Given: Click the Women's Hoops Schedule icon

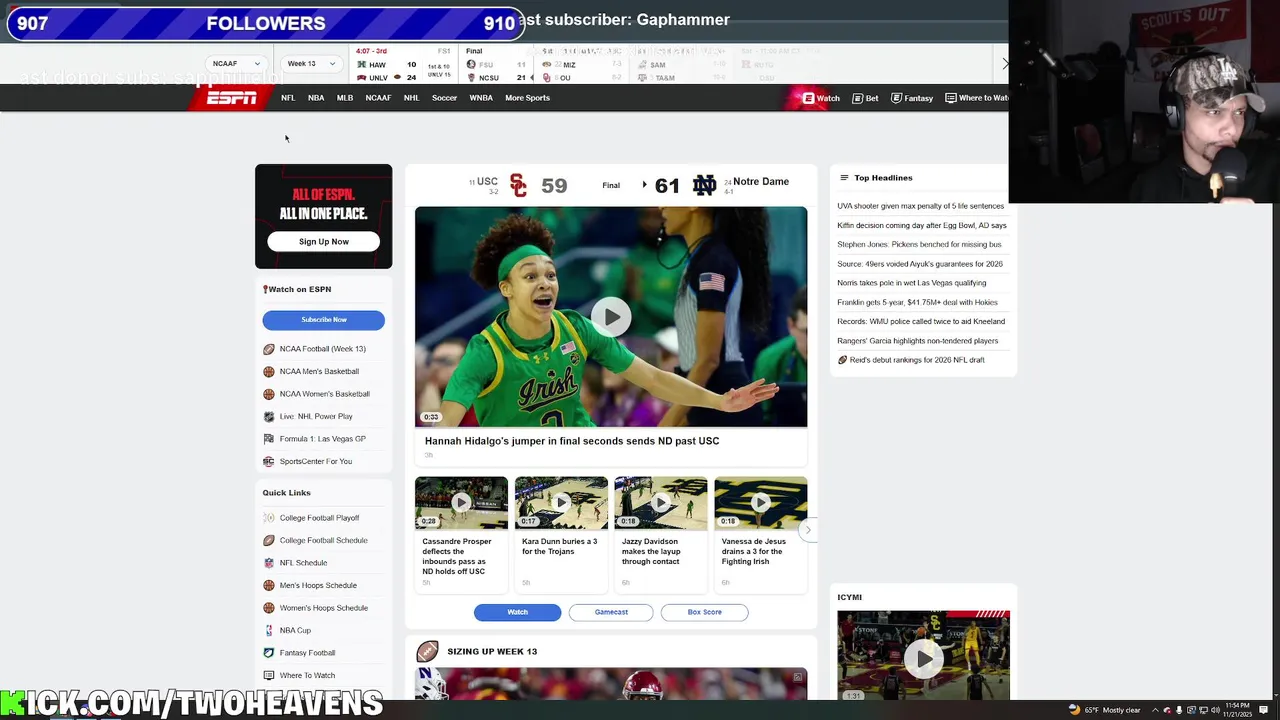Looking at the screenshot, I should tap(268, 608).
